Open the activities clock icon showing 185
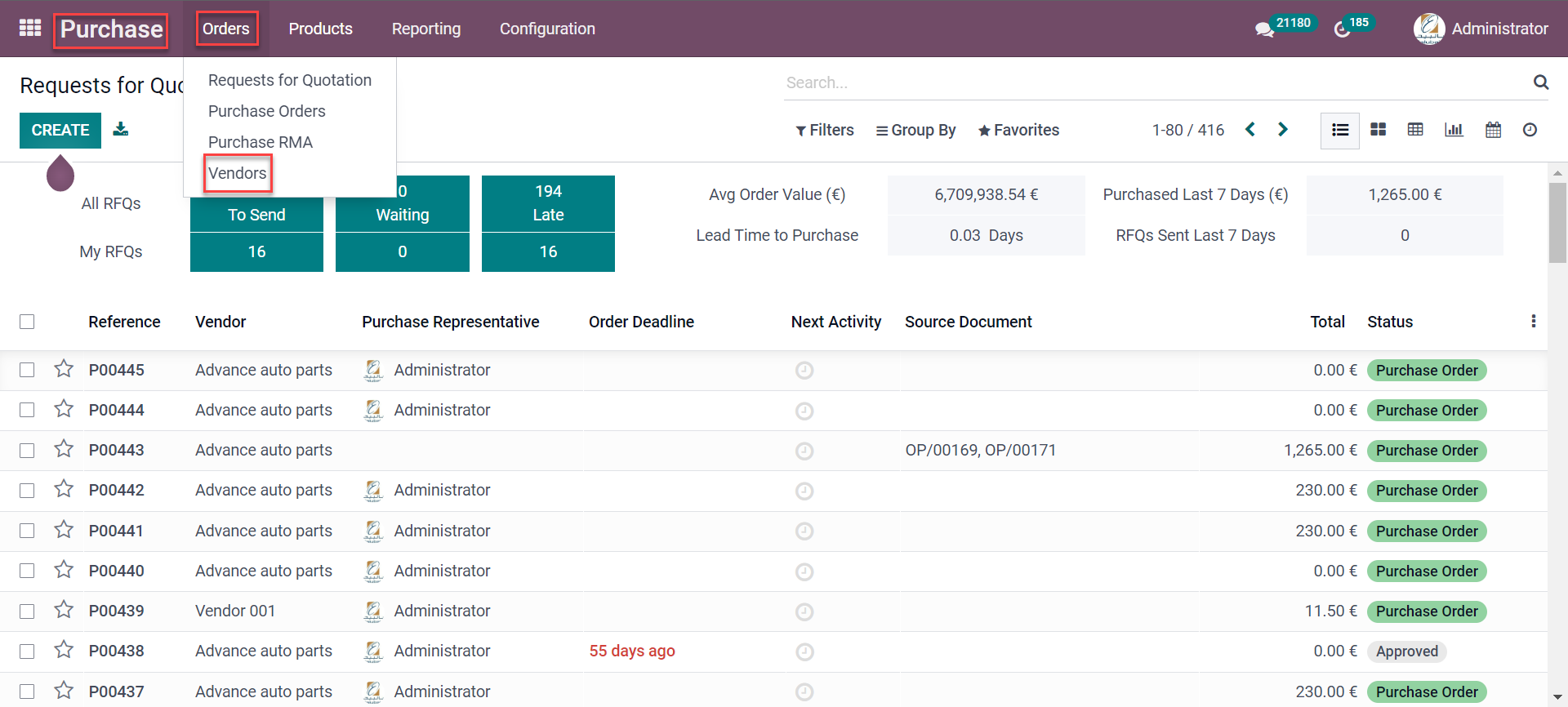Screen dimensions: 1568x707 (1342, 29)
